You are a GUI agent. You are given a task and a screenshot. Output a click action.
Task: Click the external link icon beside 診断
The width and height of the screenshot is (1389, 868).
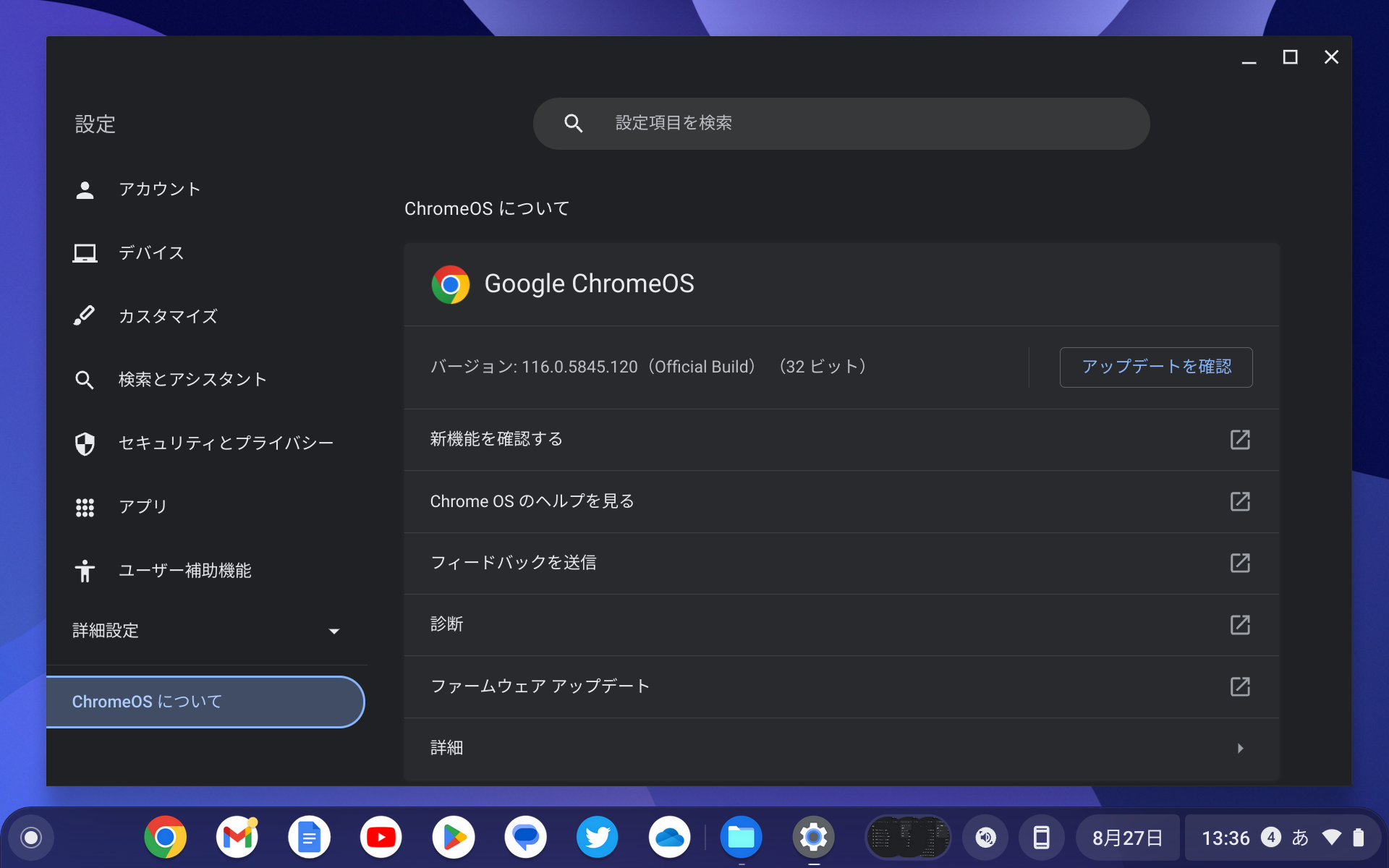[x=1241, y=625]
